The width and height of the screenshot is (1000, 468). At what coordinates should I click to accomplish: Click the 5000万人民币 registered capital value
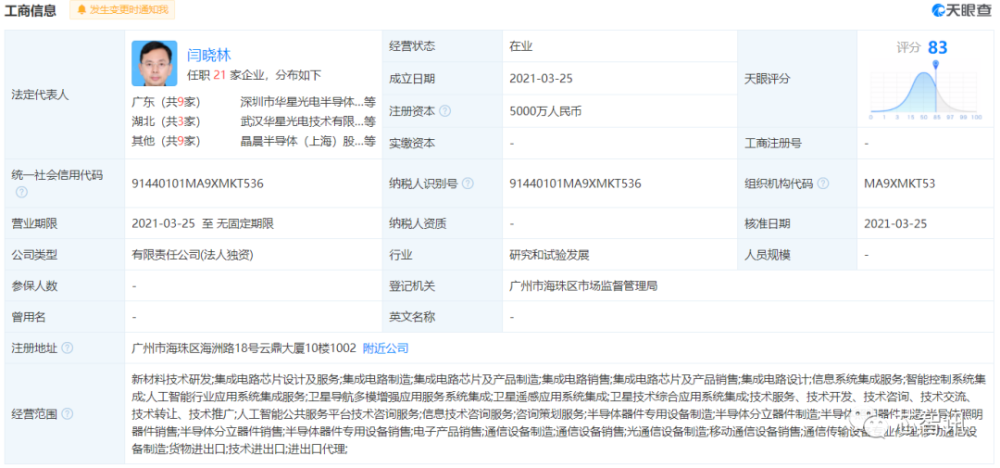pyautogui.click(x=546, y=111)
